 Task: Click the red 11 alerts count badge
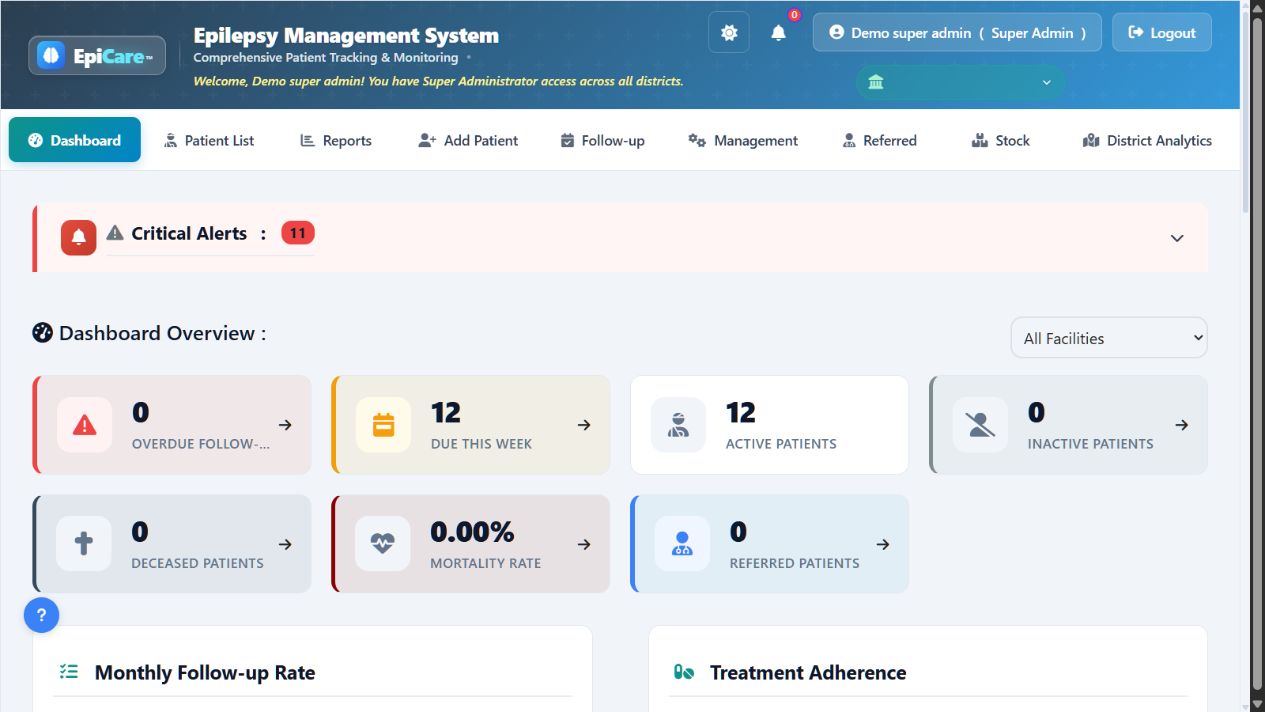297,233
